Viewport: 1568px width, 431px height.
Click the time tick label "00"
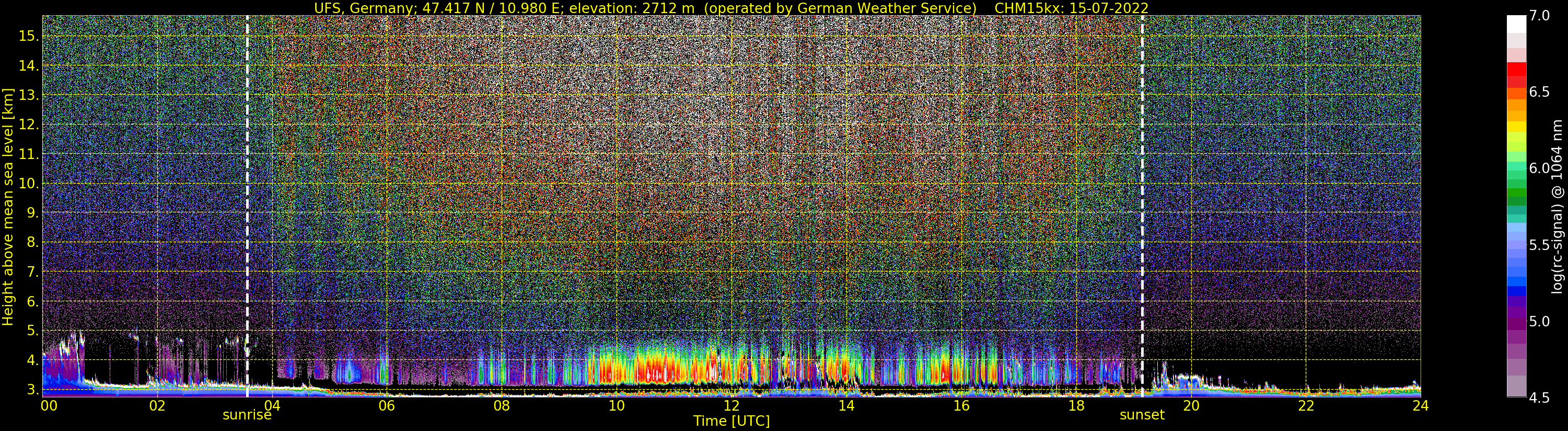click(49, 405)
